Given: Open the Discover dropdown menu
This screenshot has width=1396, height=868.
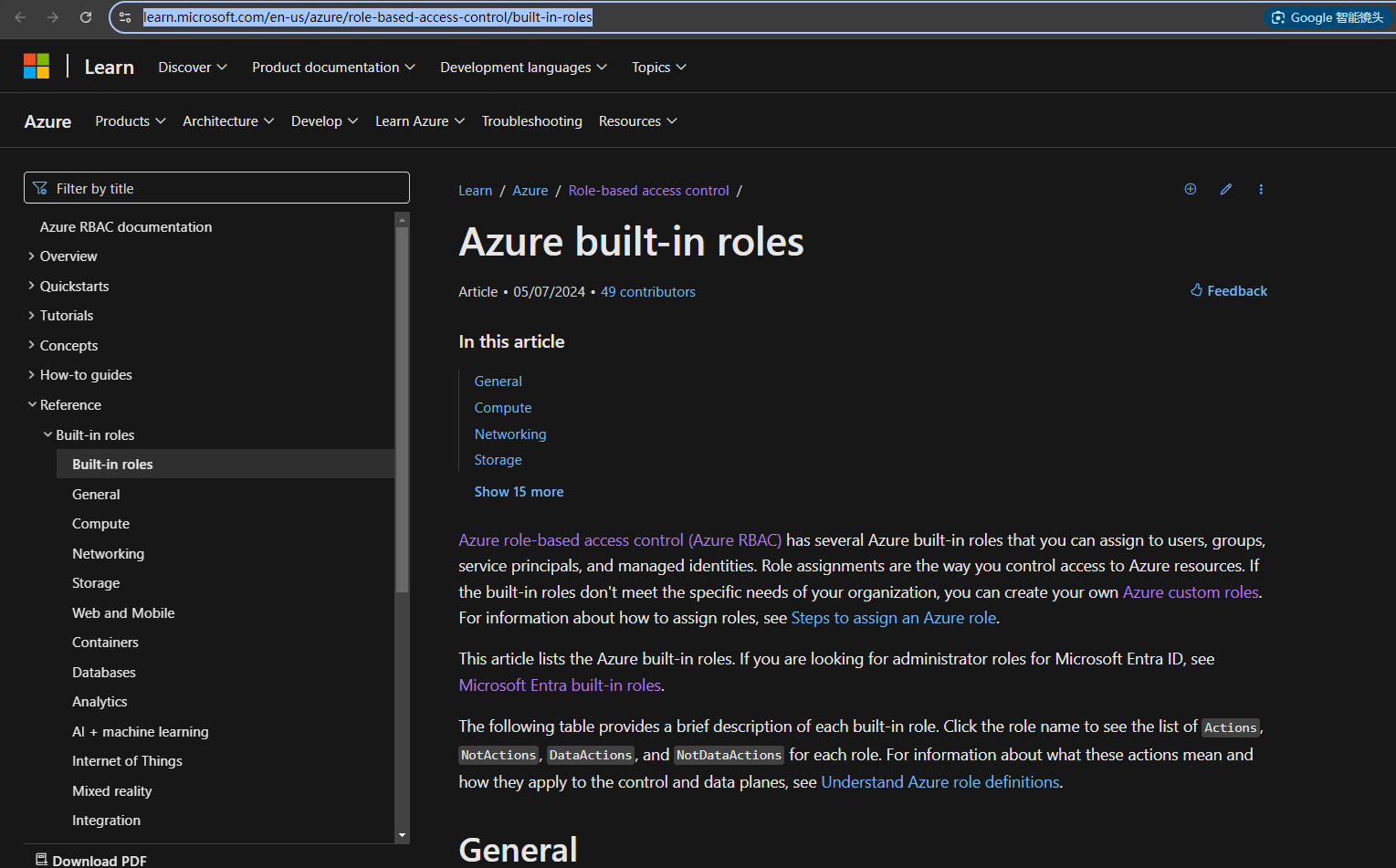Looking at the screenshot, I should tap(193, 68).
